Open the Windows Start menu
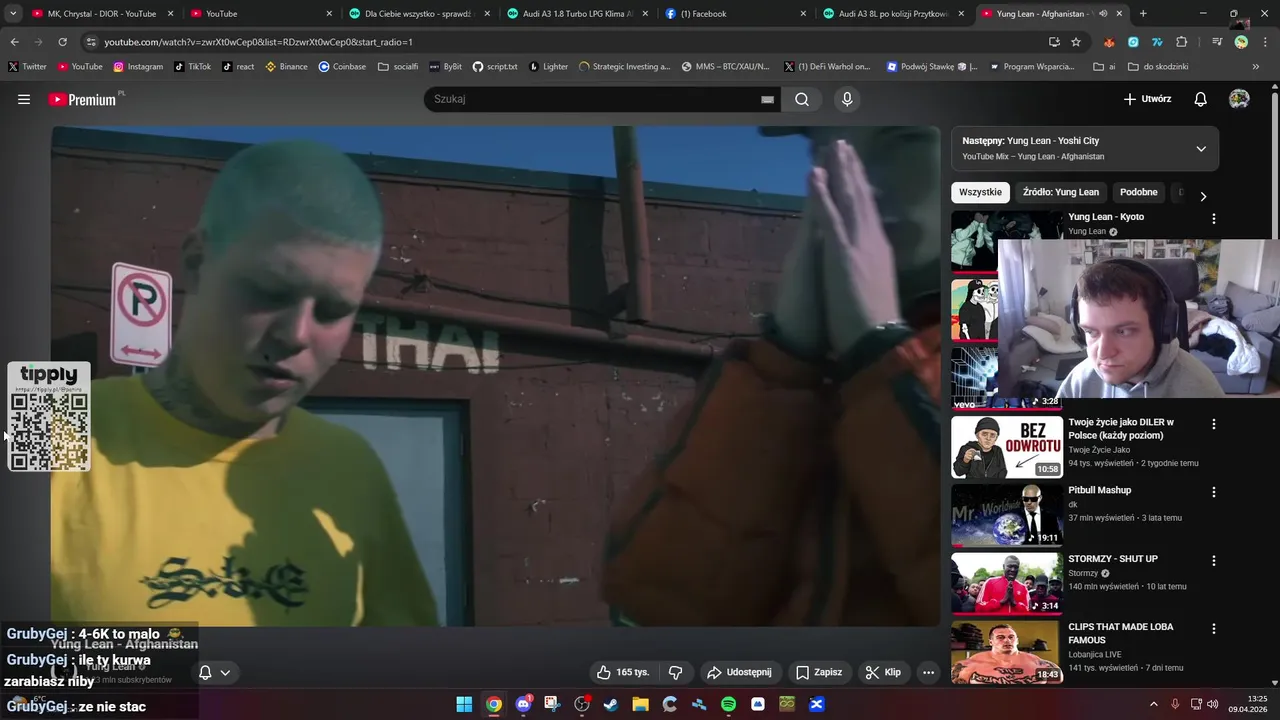1280x720 pixels. (x=464, y=704)
